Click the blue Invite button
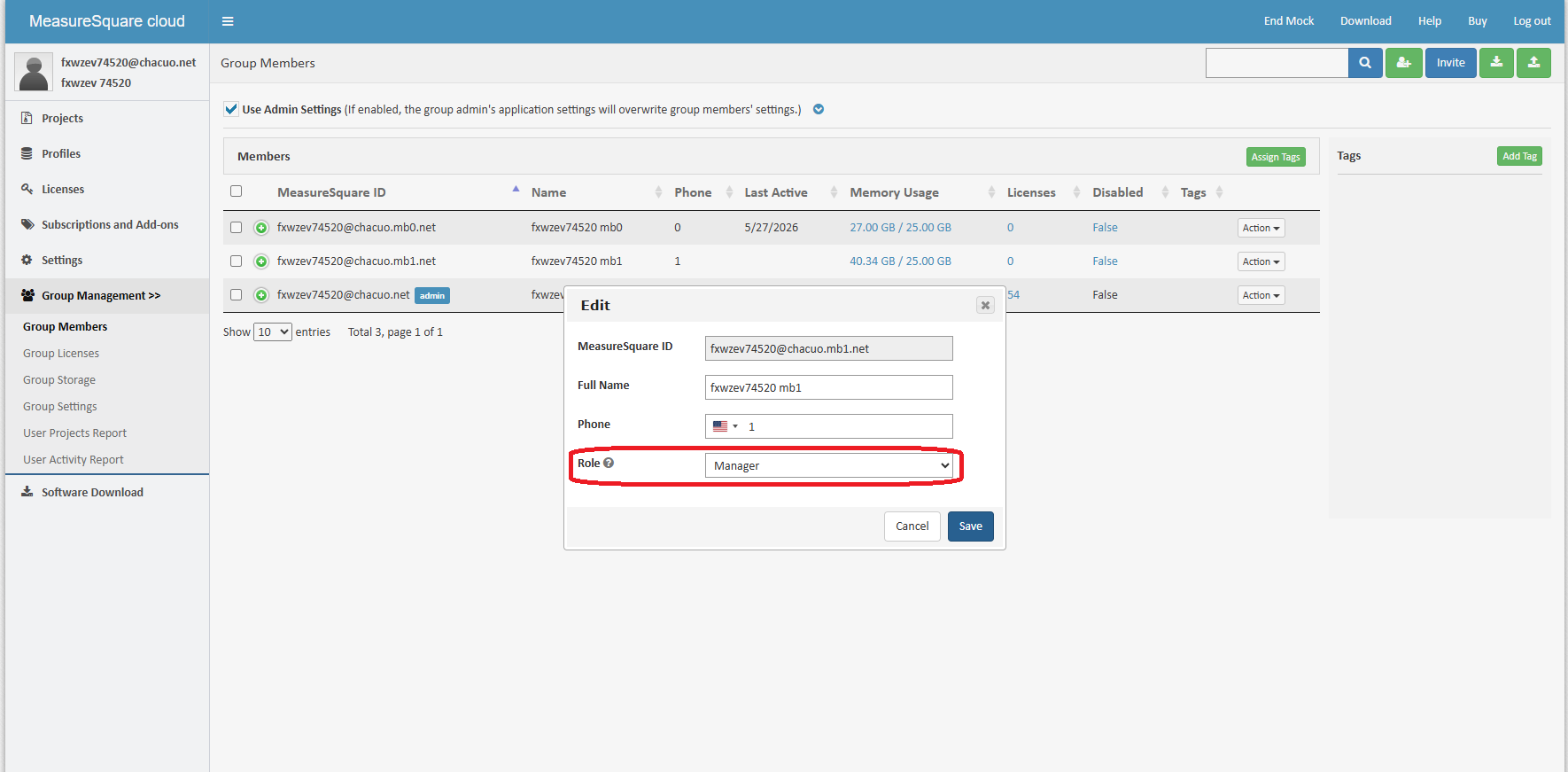 click(x=1451, y=63)
